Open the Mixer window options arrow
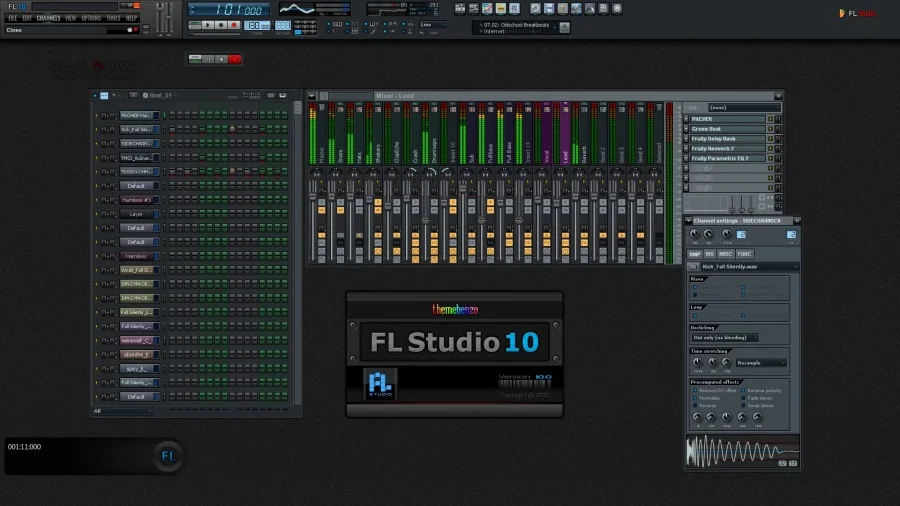900x506 pixels. pos(312,96)
